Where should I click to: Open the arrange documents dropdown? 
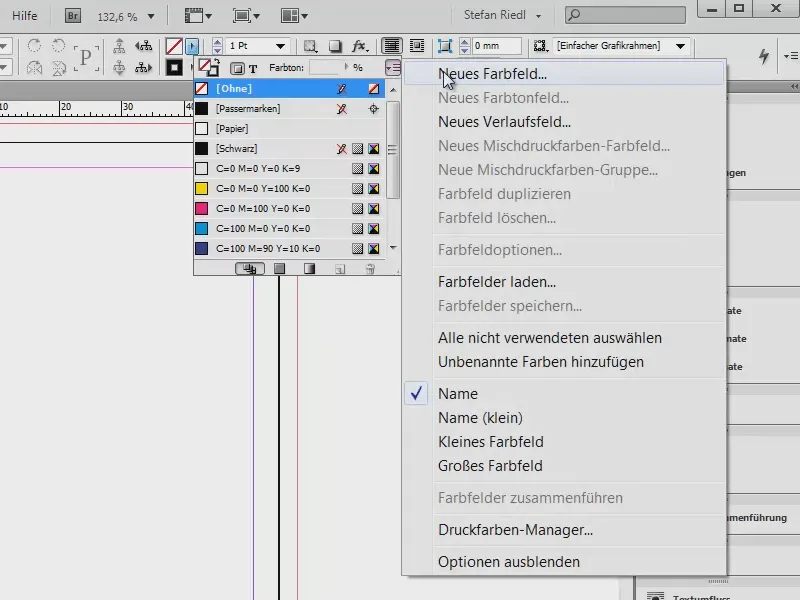coord(294,16)
